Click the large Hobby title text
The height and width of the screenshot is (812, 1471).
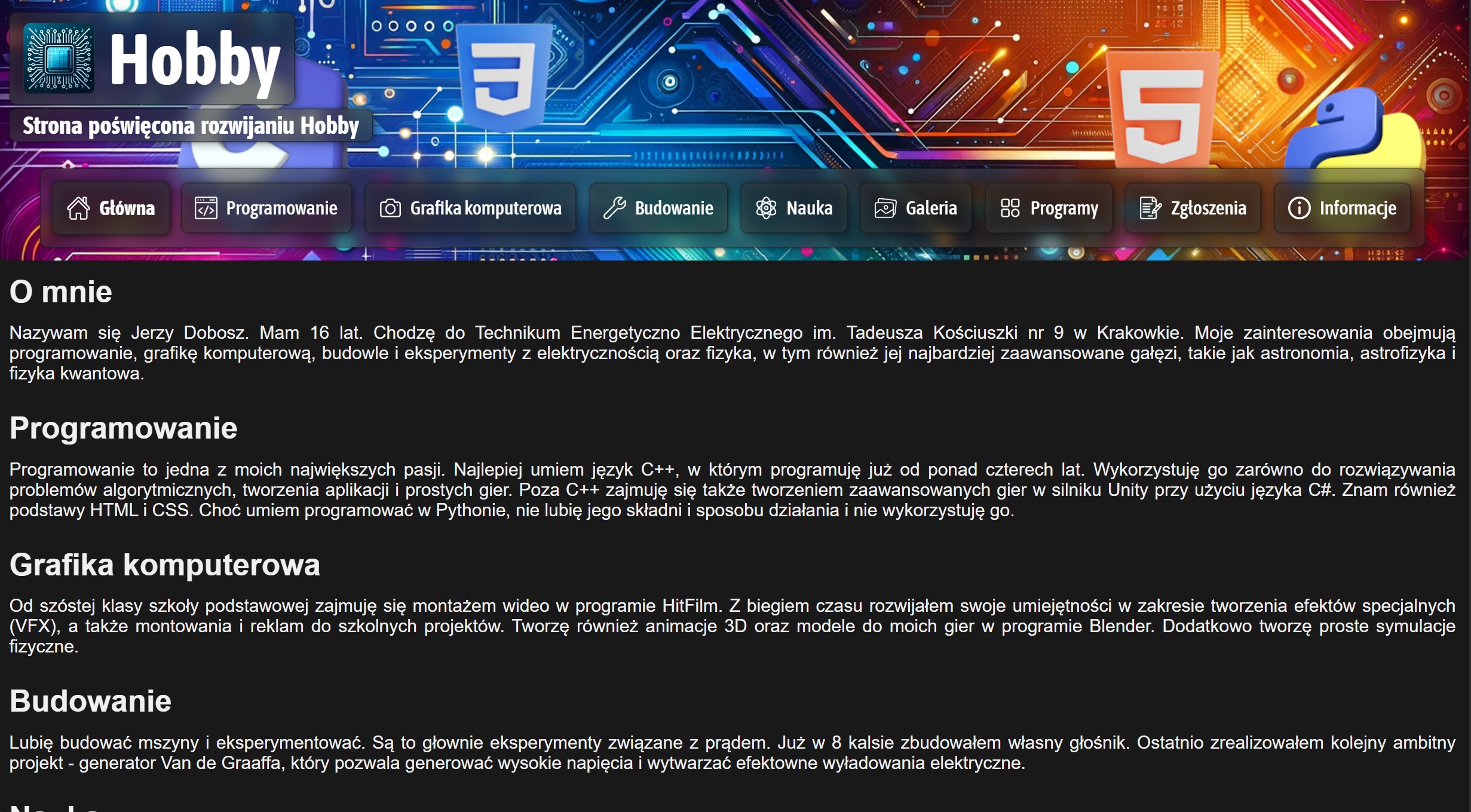pos(195,60)
